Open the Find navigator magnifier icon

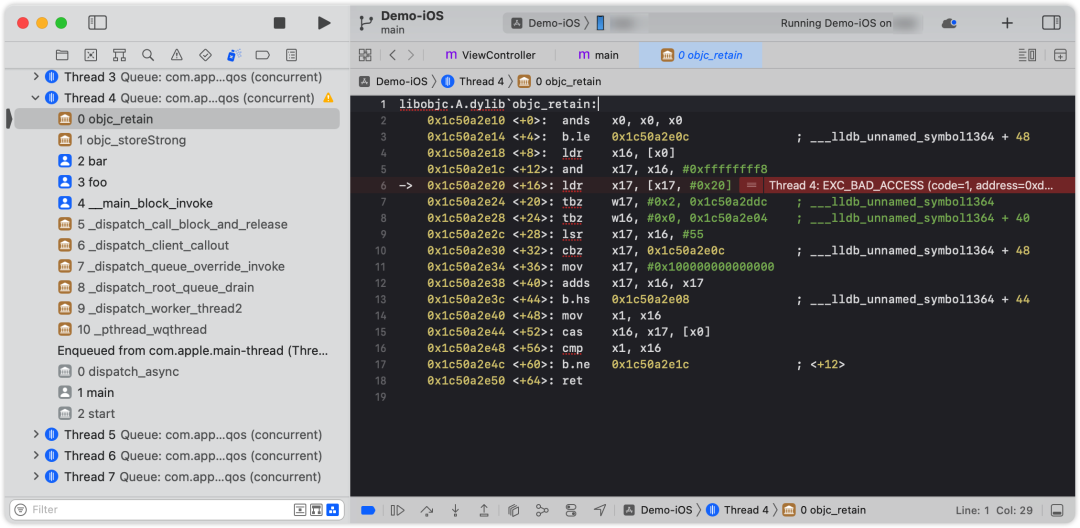tap(147, 55)
